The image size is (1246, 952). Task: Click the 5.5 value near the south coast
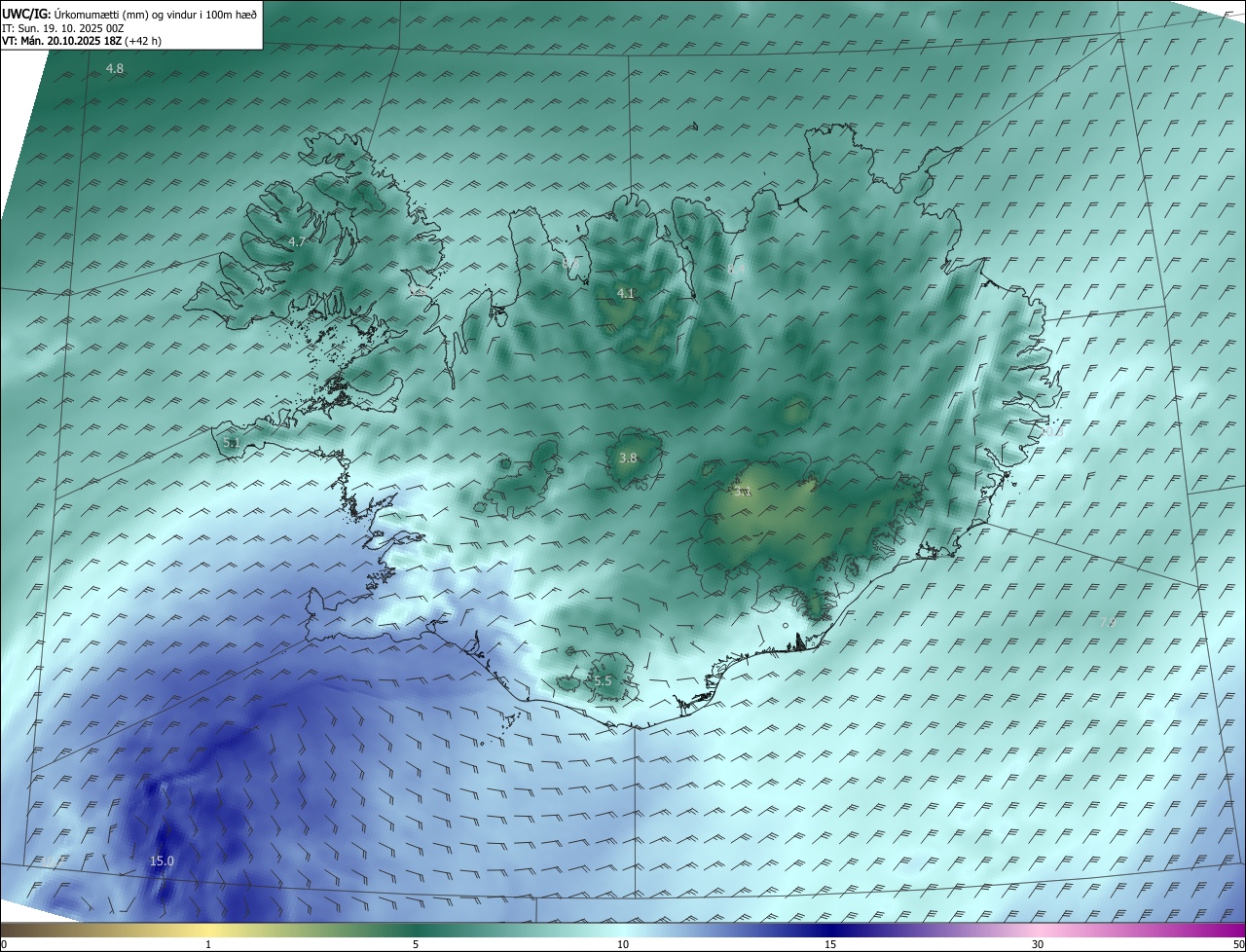(x=603, y=681)
